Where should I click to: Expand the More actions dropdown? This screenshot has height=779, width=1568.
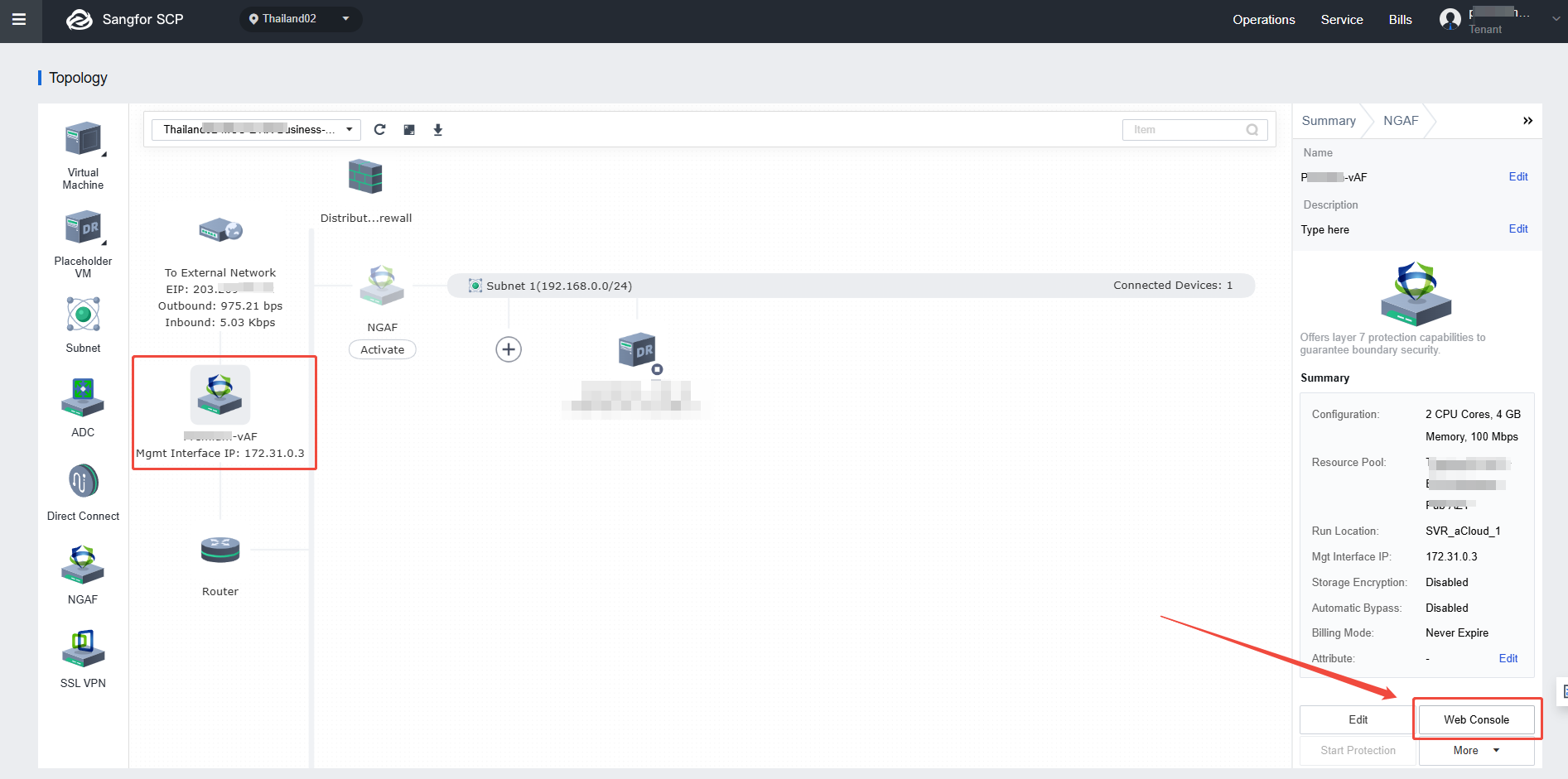pyautogui.click(x=1476, y=750)
